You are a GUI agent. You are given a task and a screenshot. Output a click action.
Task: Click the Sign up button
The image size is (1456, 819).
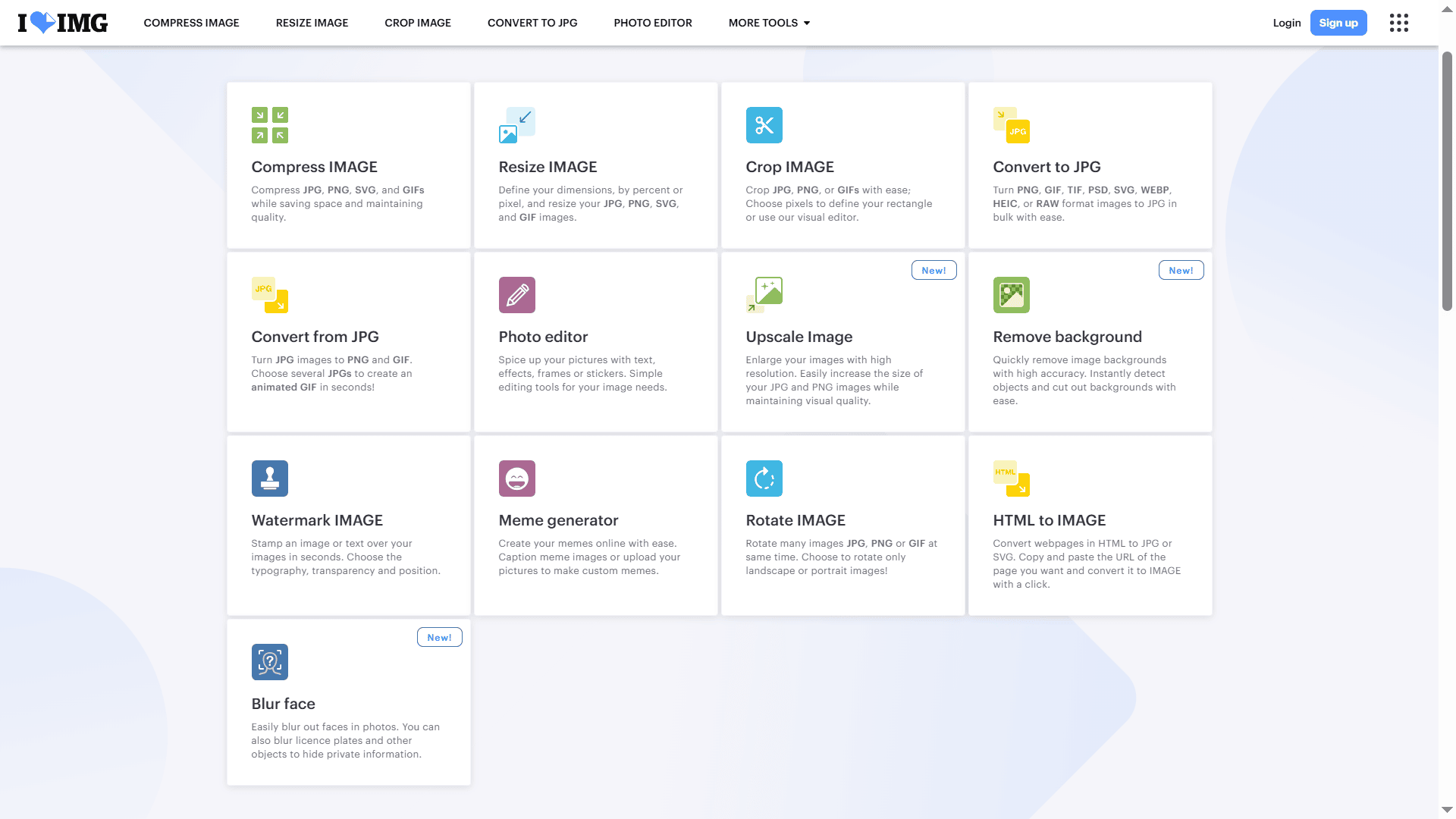[x=1338, y=23]
